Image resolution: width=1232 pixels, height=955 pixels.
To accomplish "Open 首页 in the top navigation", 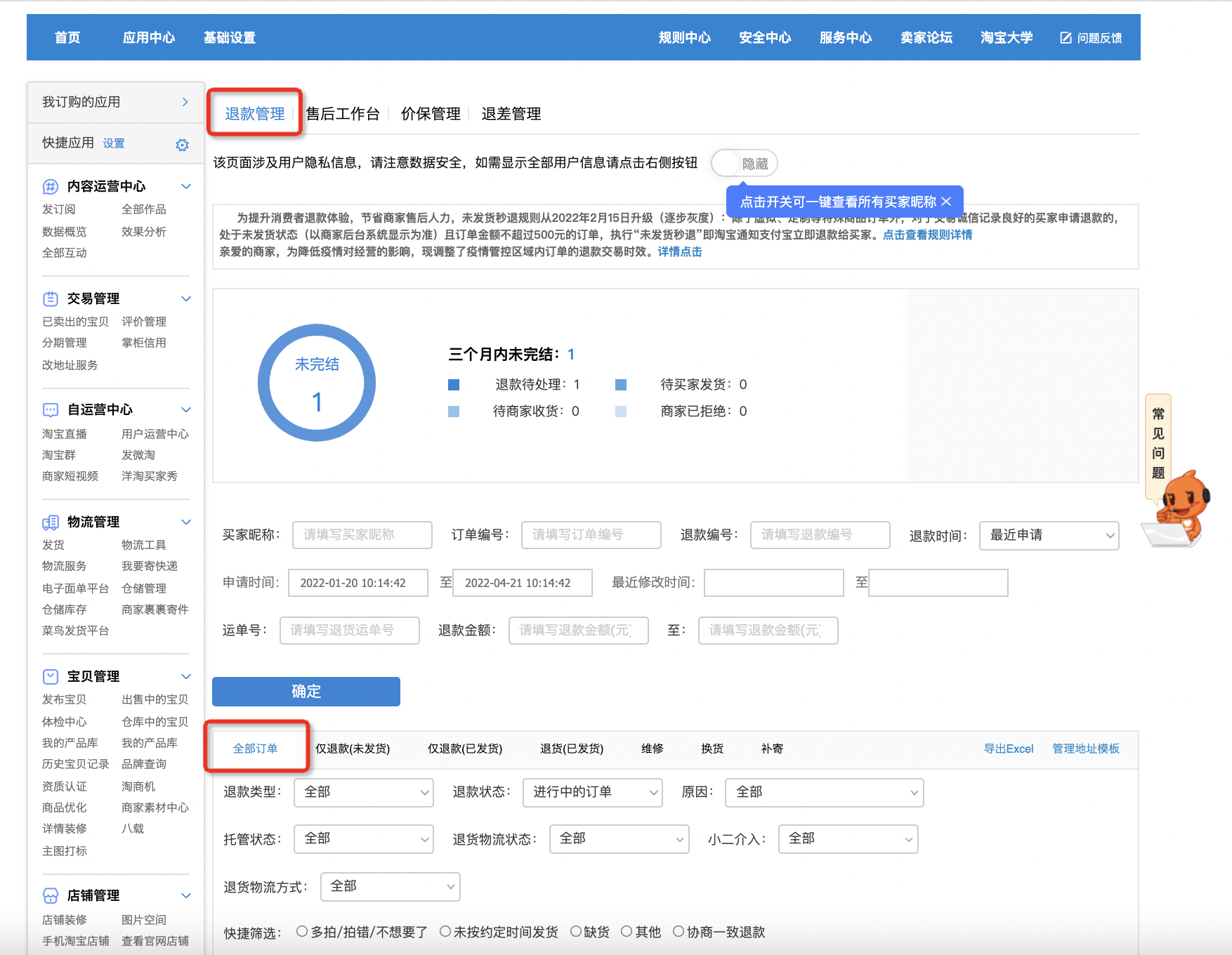I will 67,38.
